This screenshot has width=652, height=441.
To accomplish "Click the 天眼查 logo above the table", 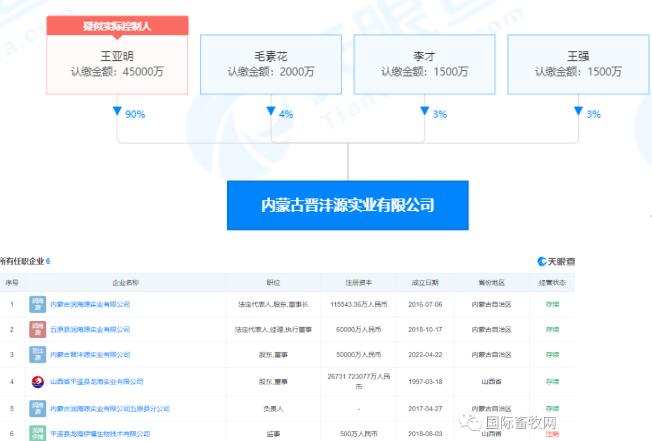I will coord(555,262).
